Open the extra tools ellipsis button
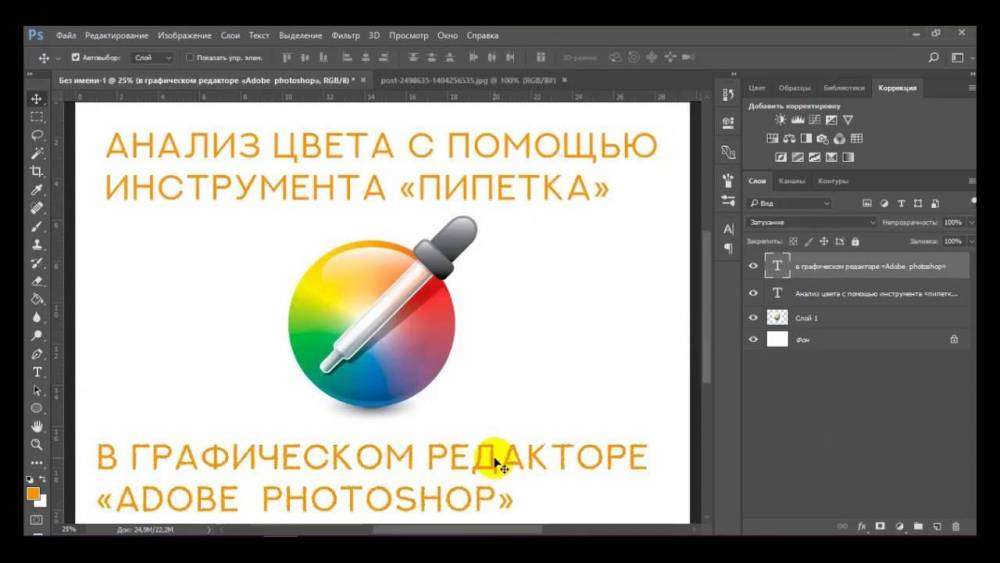Image resolution: width=1000 pixels, height=563 pixels. 36,463
